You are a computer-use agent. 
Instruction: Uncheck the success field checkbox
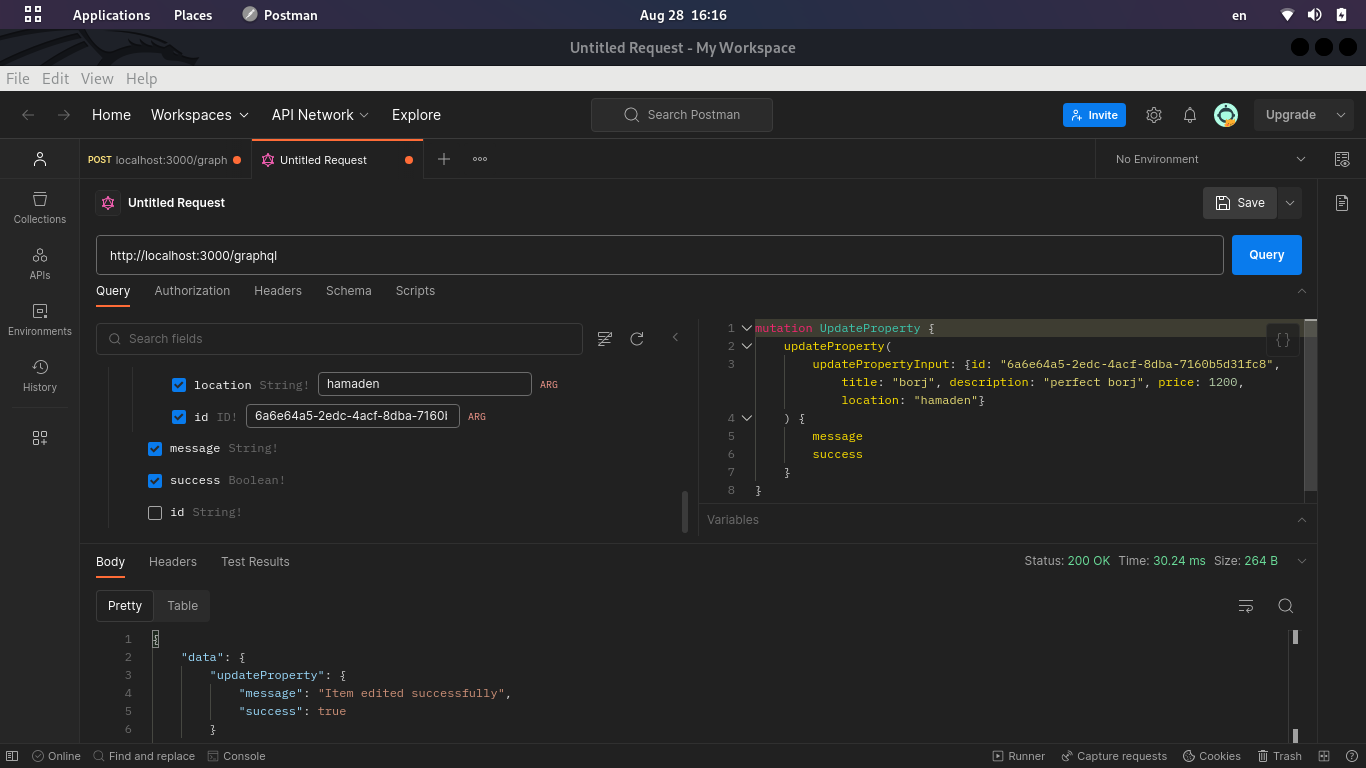(155, 481)
